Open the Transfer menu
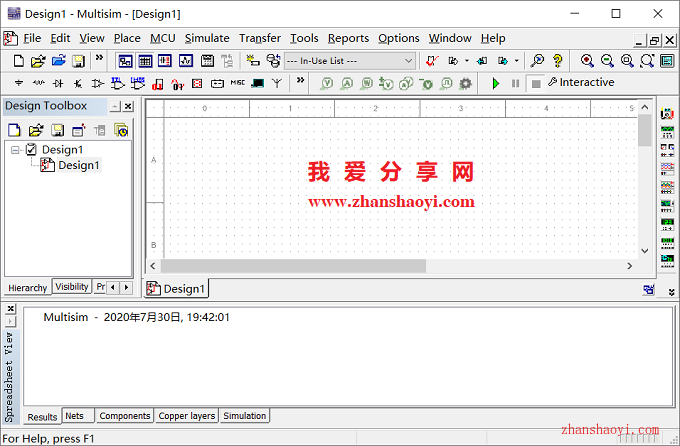Screen dimensions: 680x446 coord(260,38)
